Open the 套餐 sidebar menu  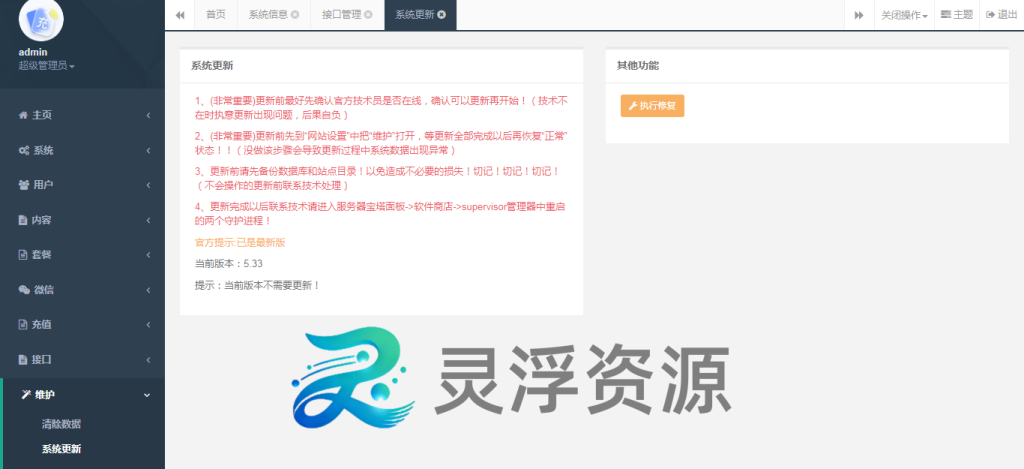[82, 255]
